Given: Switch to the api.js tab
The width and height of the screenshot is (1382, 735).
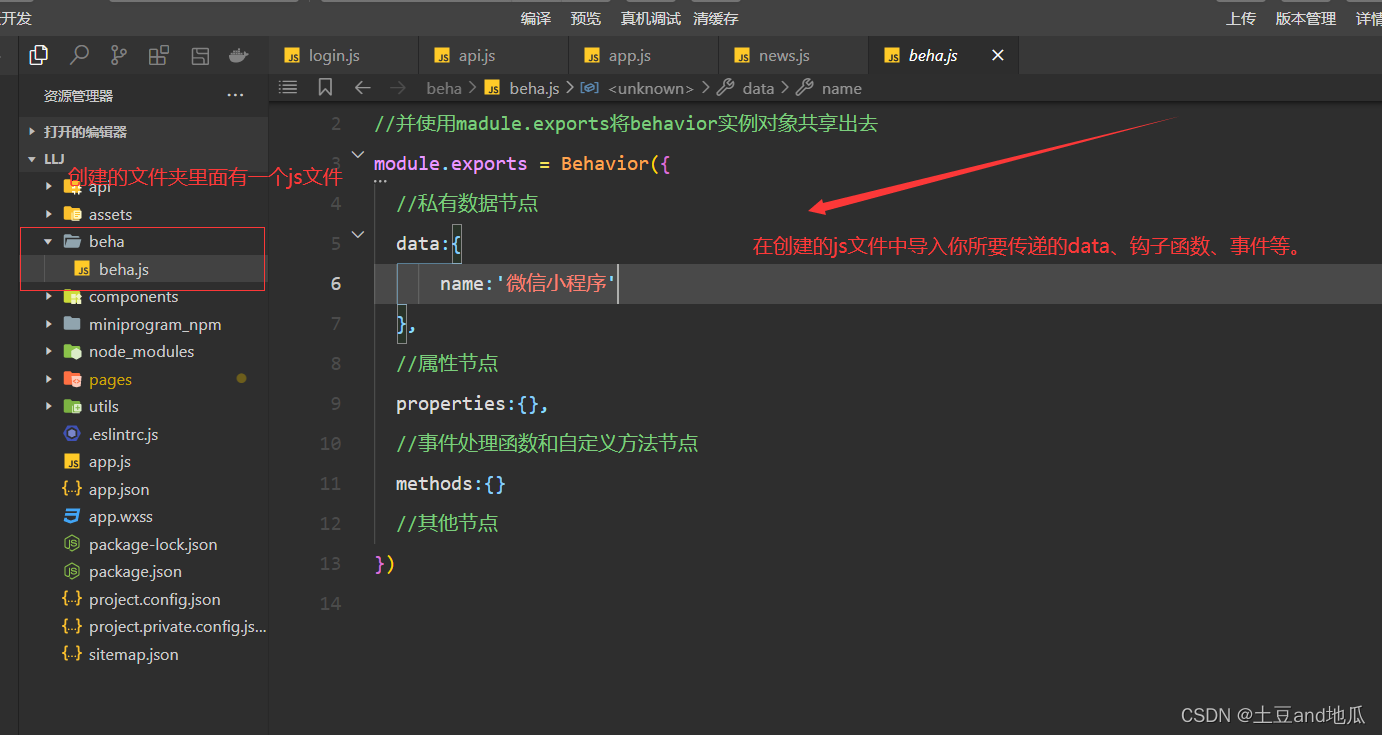Looking at the screenshot, I should click(x=493, y=56).
